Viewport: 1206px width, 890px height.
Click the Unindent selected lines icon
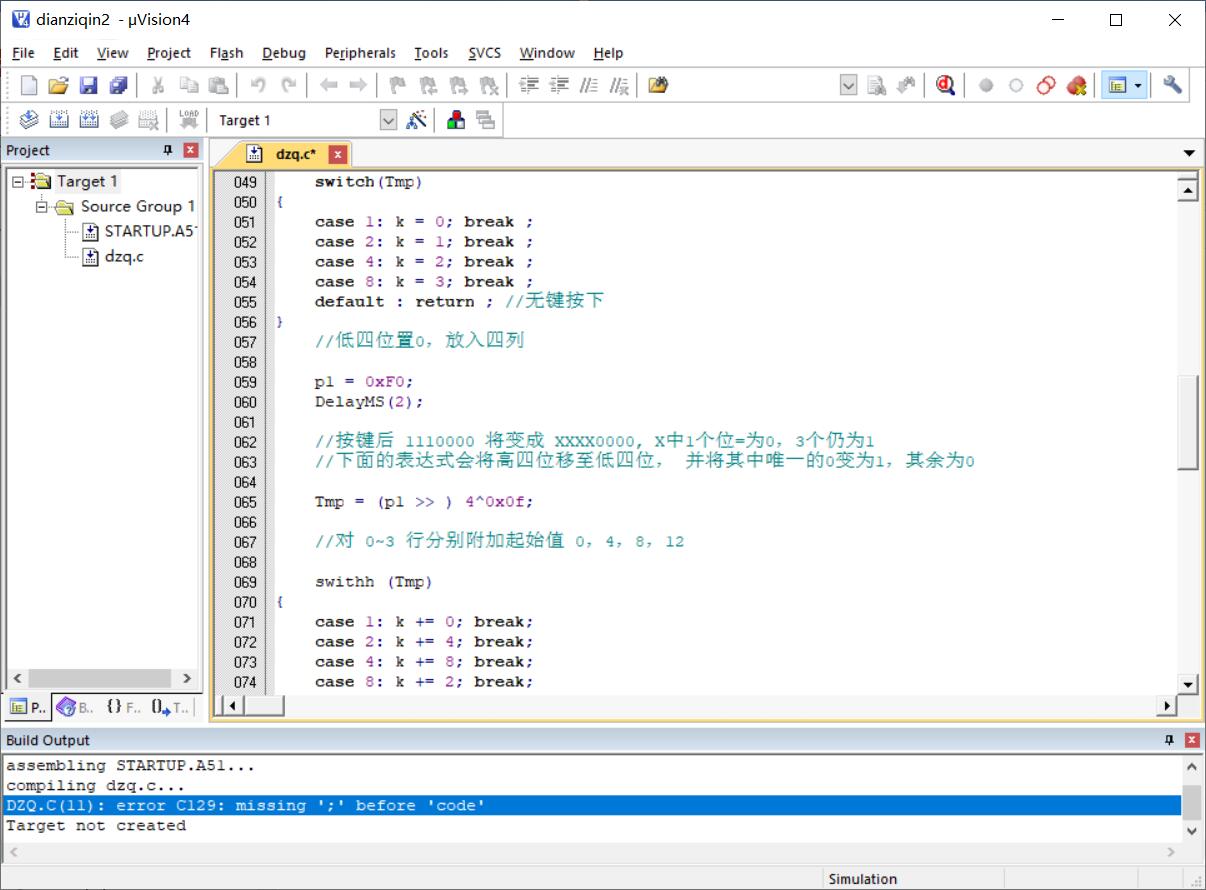(x=560, y=86)
